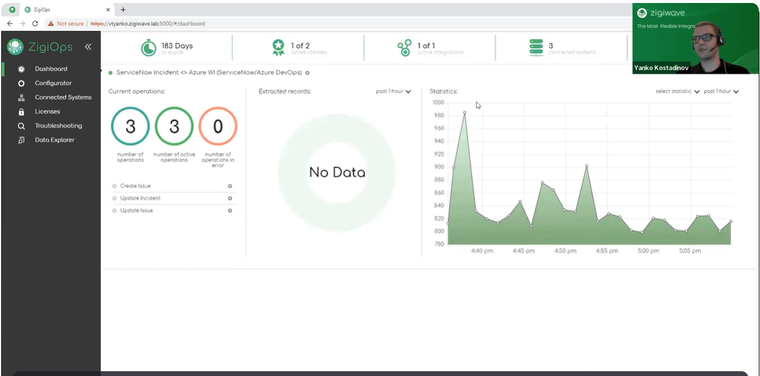
Task: Click number of operations circle
Action: click(130, 126)
